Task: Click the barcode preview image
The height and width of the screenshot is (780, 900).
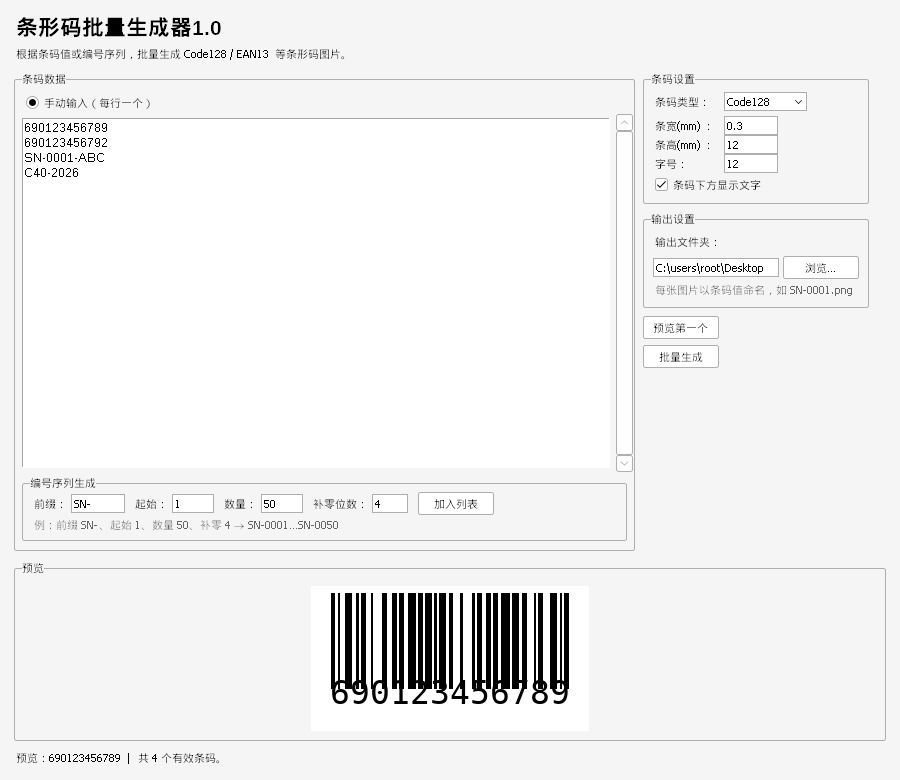Action: click(x=450, y=658)
